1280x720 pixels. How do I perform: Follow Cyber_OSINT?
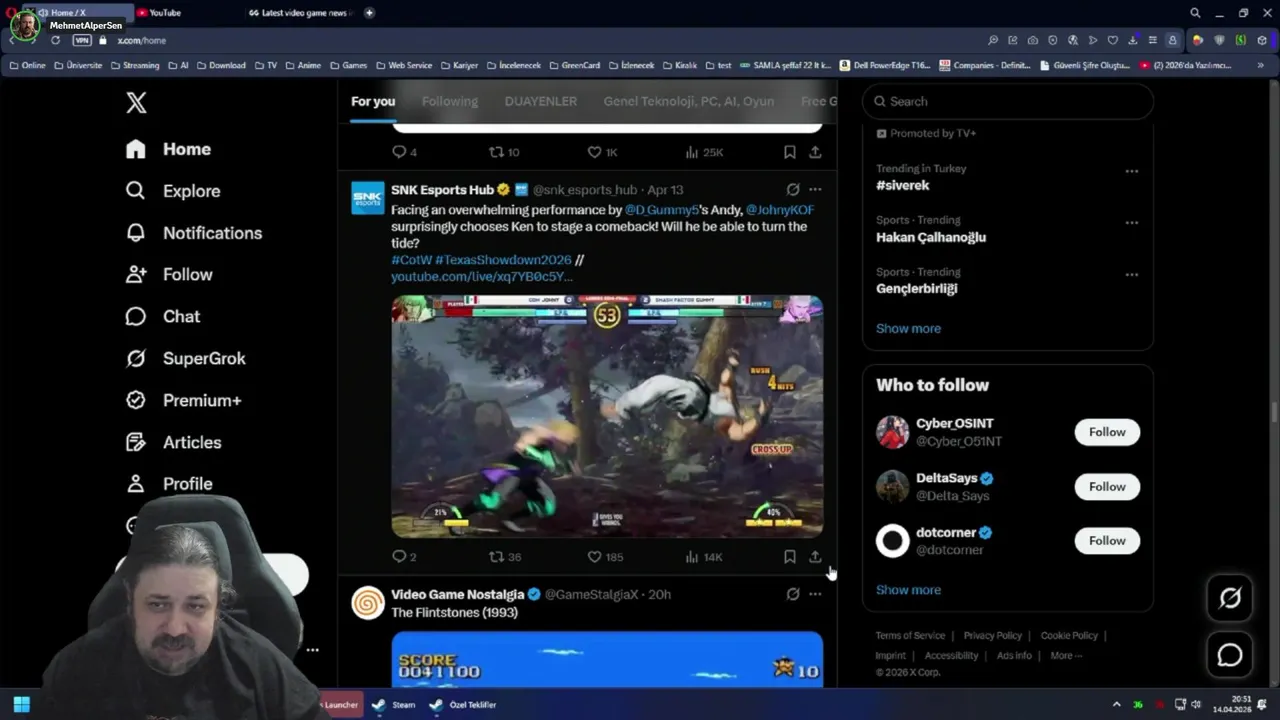pyautogui.click(x=1107, y=432)
